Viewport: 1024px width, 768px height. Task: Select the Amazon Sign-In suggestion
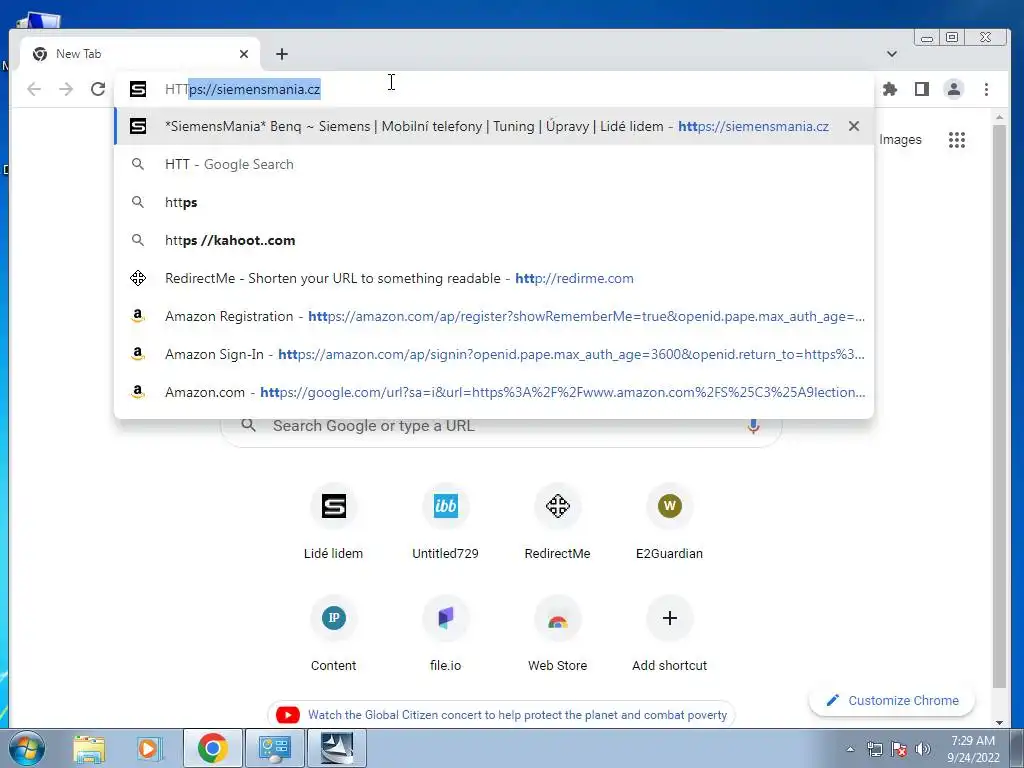[x=494, y=354]
